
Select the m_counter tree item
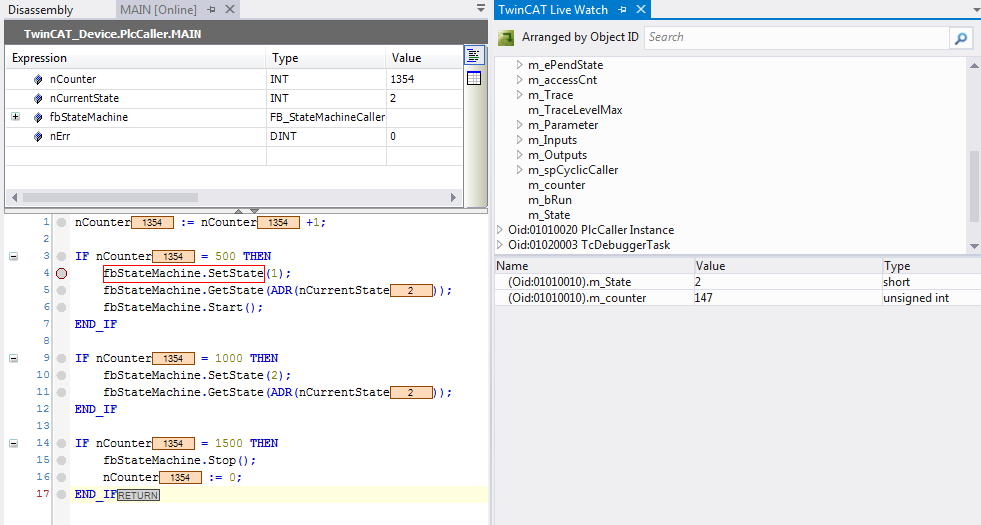pos(556,185)
